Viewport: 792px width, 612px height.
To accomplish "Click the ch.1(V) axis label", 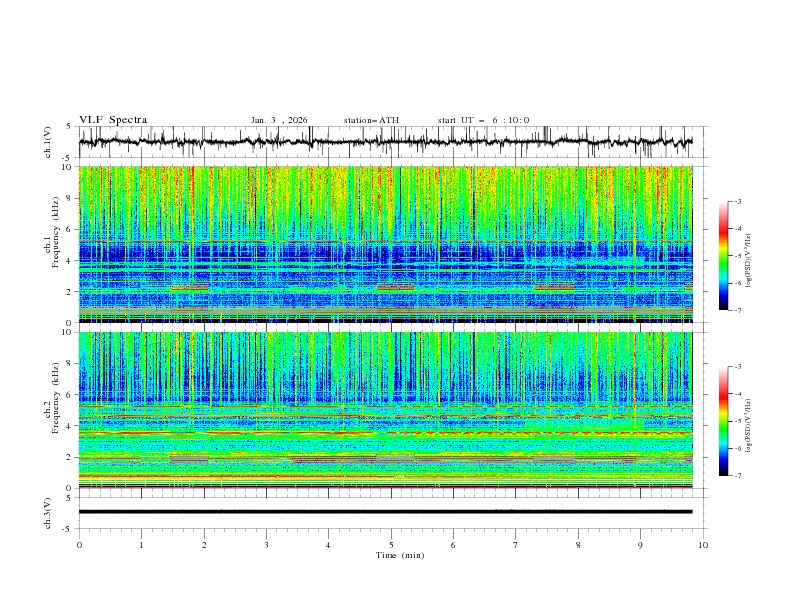I will click(x=48, y=142).
